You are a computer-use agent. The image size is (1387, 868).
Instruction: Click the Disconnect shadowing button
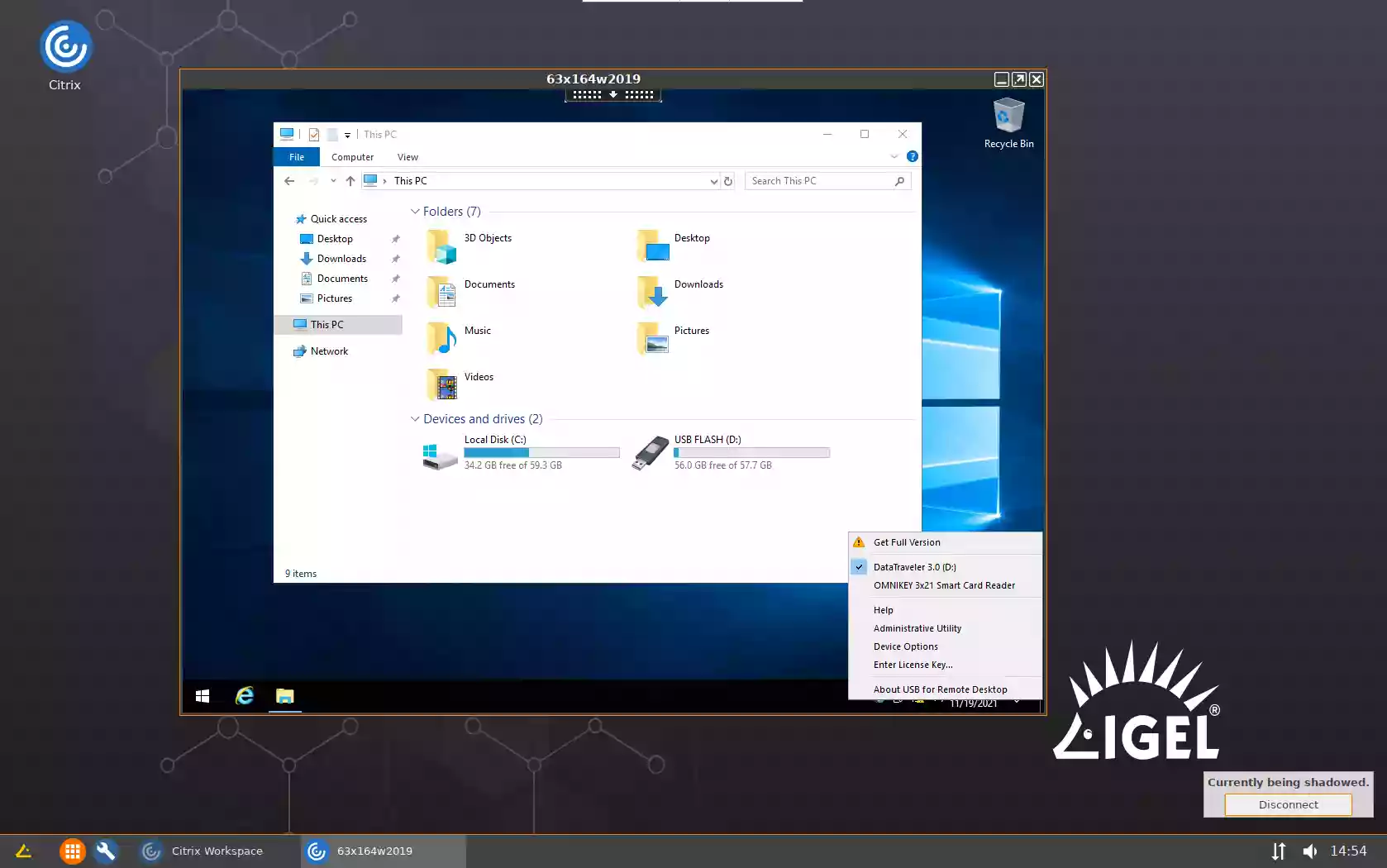point(1288,804)
